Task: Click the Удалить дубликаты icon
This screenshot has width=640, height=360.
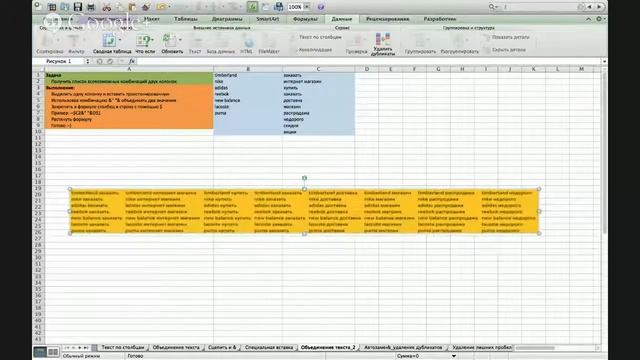Action: click(382, 39)
